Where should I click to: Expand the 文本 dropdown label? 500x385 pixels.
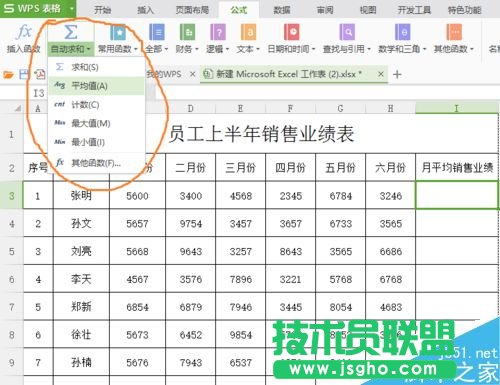248,49
